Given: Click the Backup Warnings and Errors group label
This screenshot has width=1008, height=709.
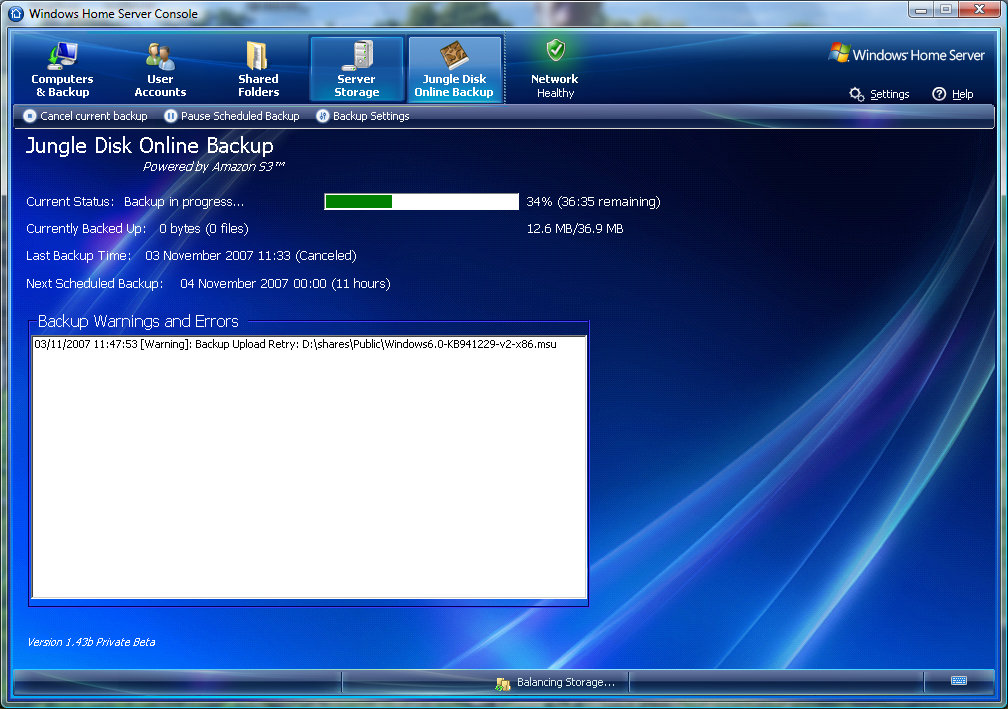Looking at the screenshot, I should pyautogui.click(x=138, y=321).
